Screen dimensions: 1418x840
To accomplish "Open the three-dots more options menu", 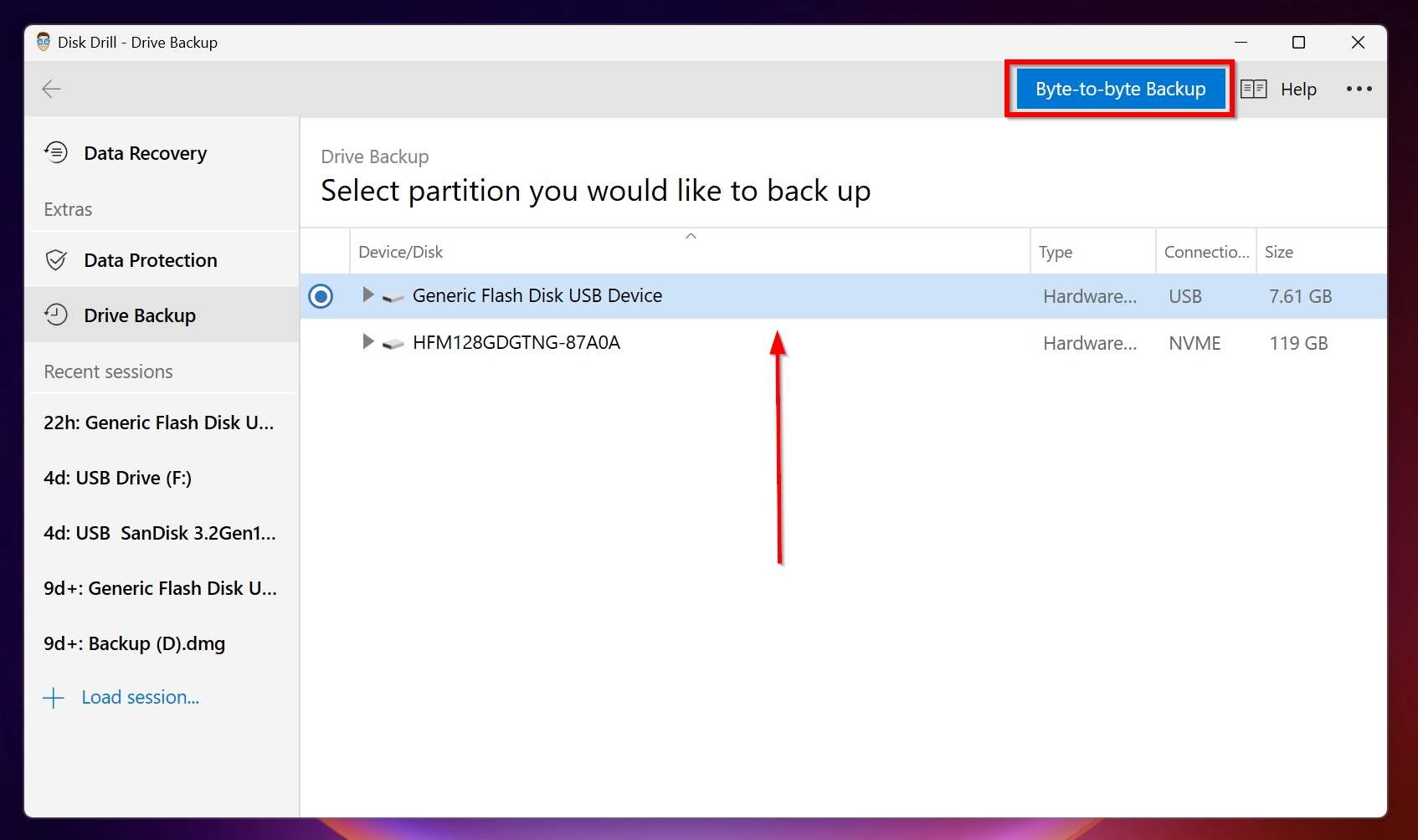I will point(1359,89).
